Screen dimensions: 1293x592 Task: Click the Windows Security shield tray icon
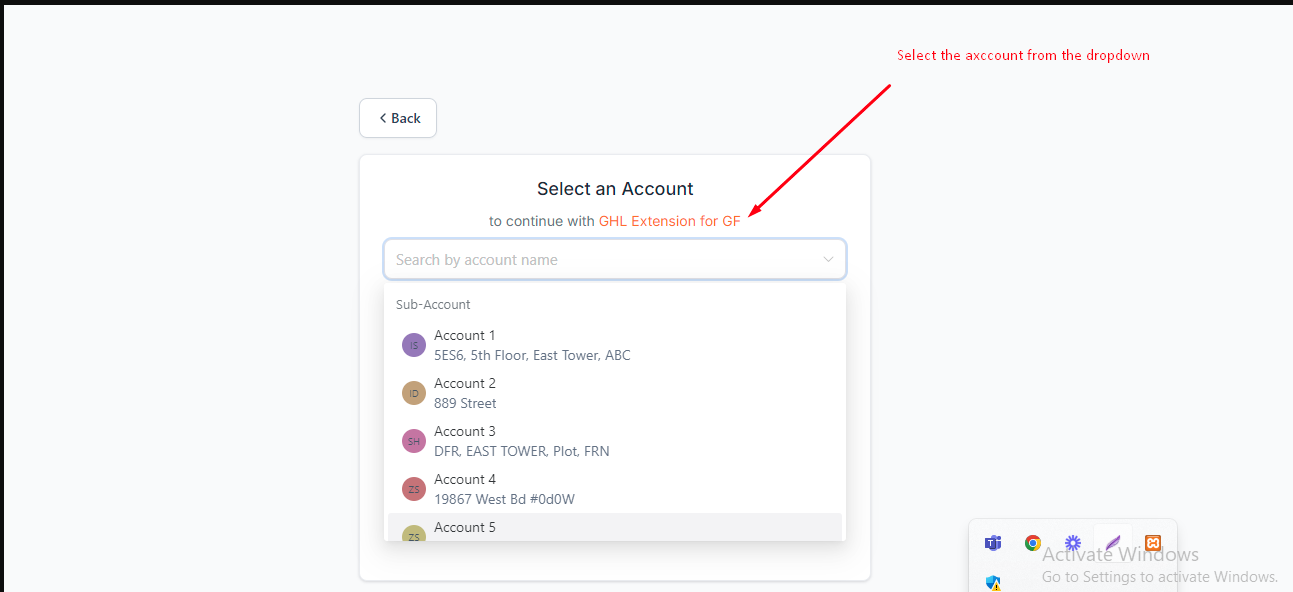(993, 583)
